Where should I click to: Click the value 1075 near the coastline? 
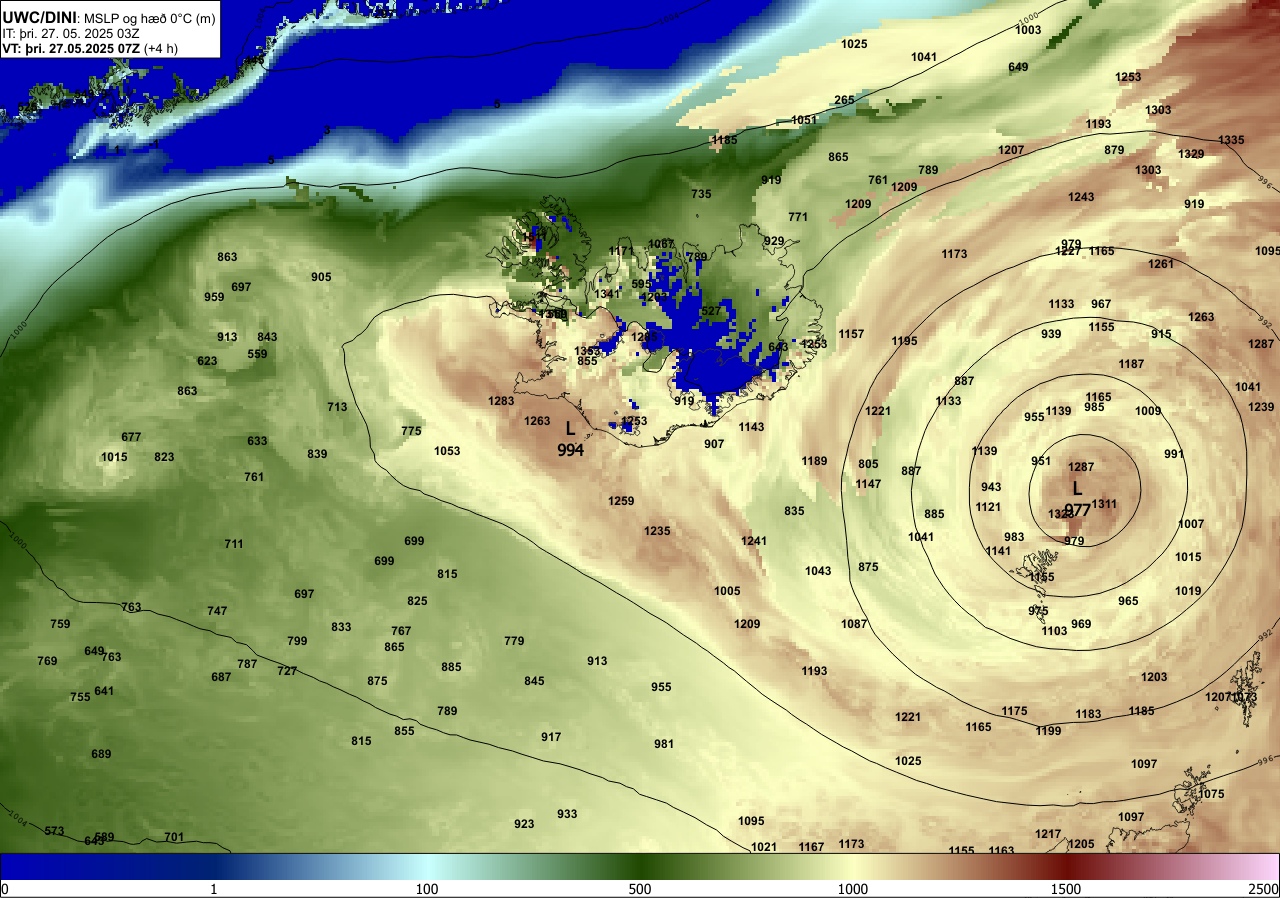coord(1211,794)
